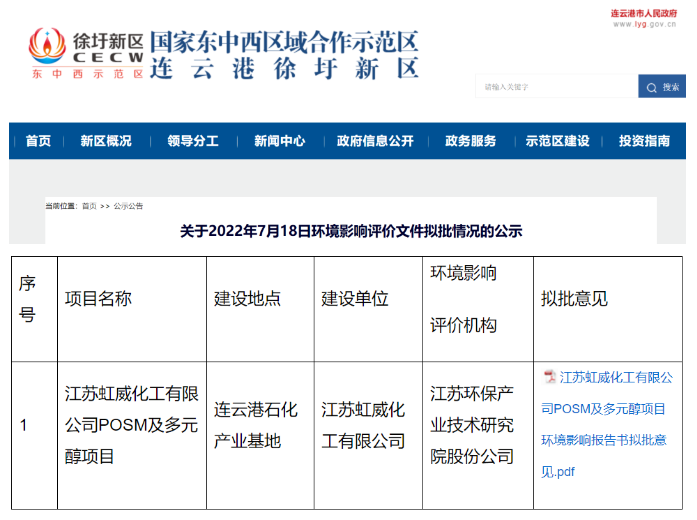Go to 领导分工 in the navigation bar
This screenshot has width=697, height=520.
pyautogui.click(x=193, y=141)
